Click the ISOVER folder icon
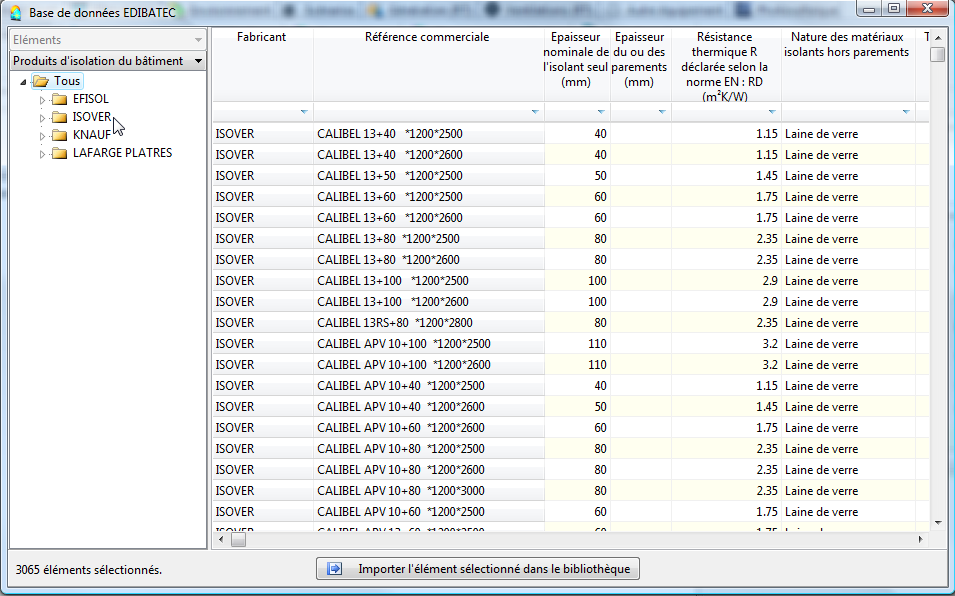 point(60,117)
